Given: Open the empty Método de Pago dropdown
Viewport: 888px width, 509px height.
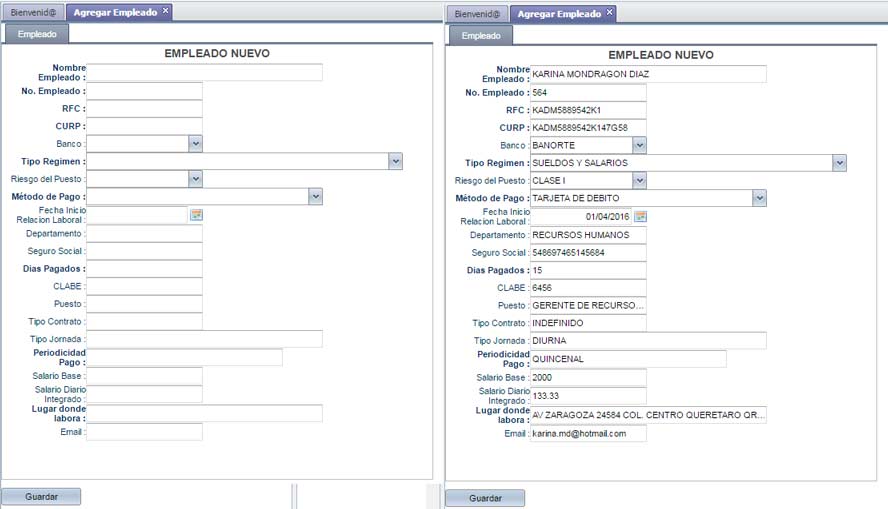Looking at the screenshot, I should [315, 197].
